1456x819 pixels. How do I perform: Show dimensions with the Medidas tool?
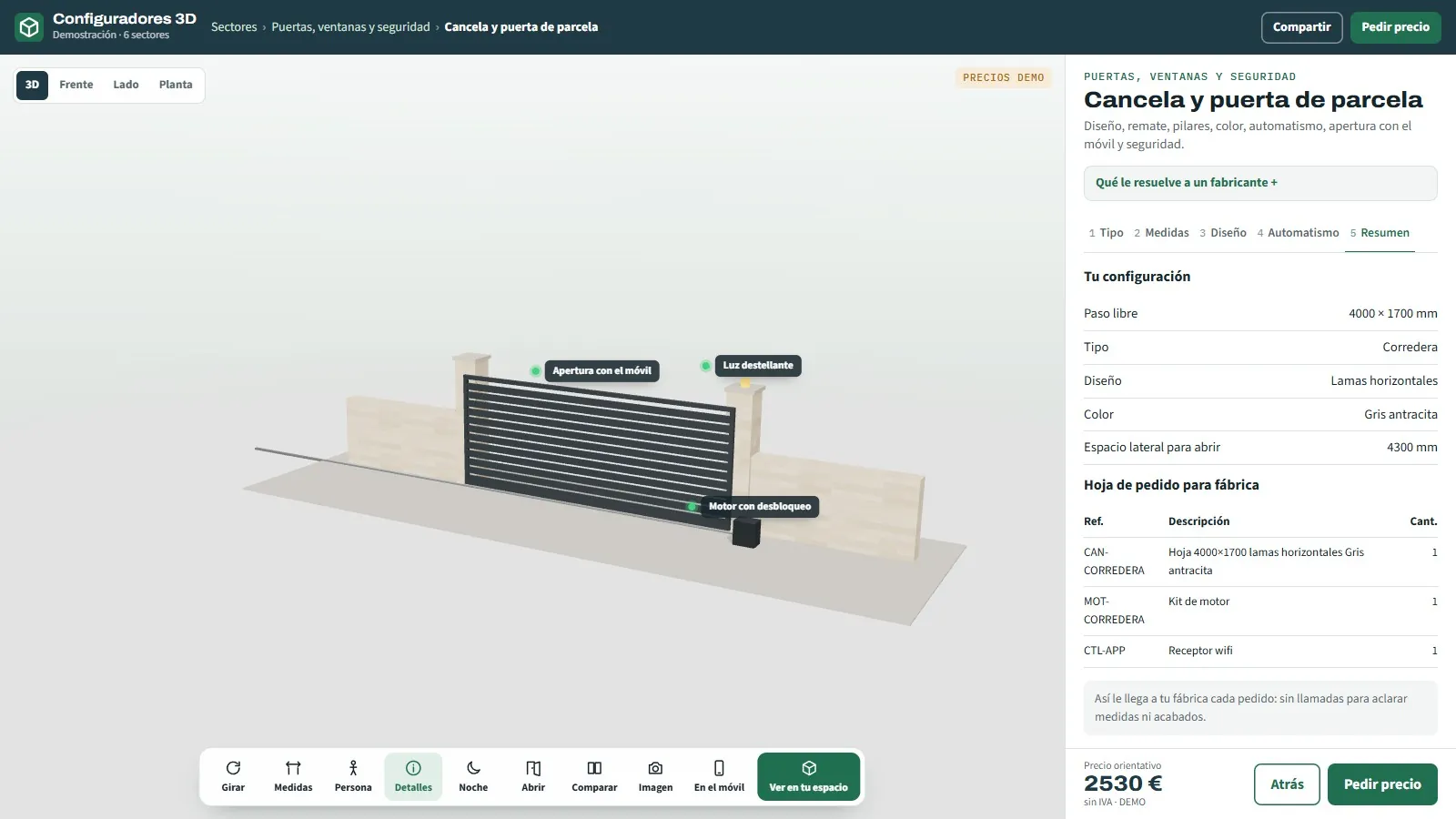pos(293,777)
